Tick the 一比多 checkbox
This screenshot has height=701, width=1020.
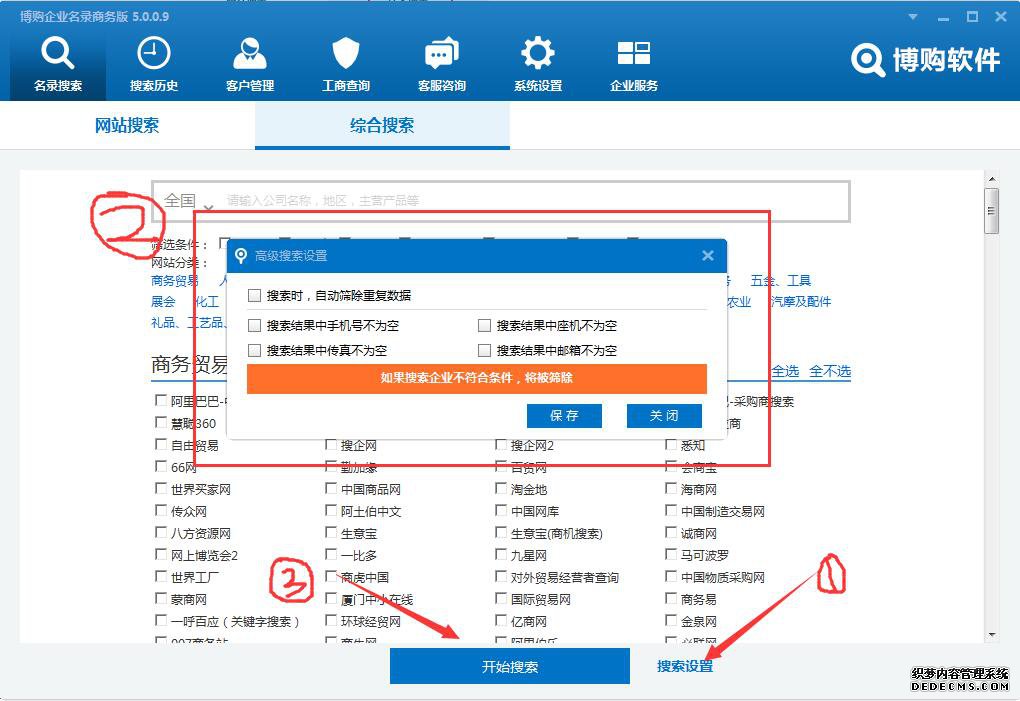tap(331, 555)
